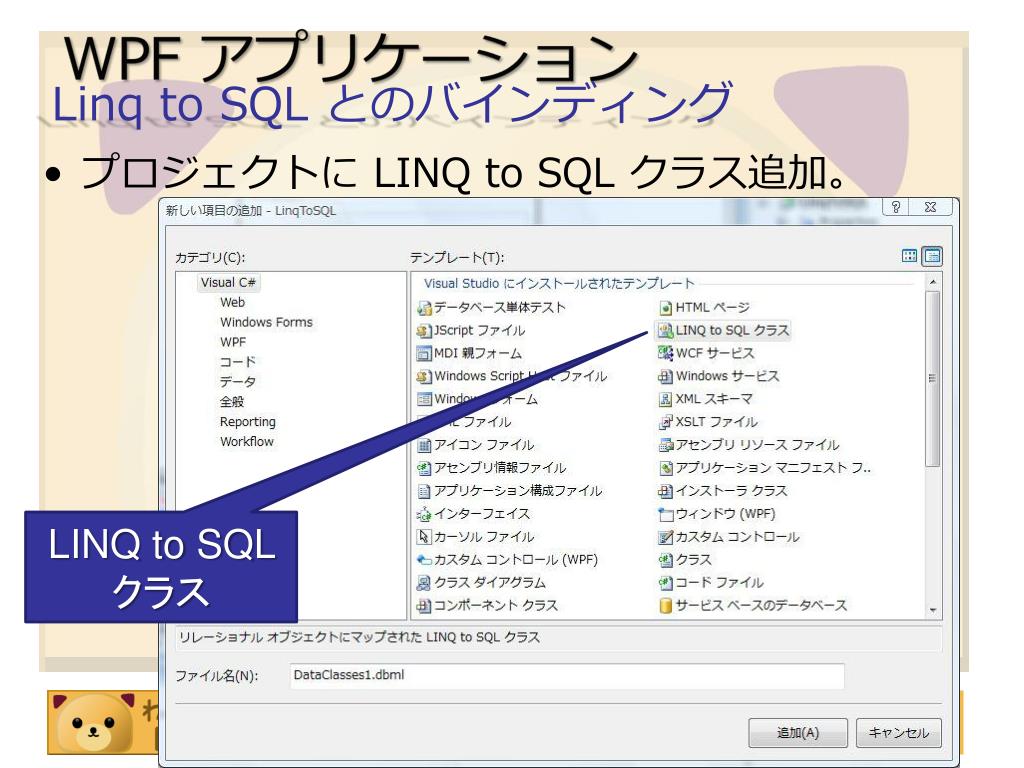Open the Workflow category
This screenshot has width=1024, height=768.
[247, 441]
